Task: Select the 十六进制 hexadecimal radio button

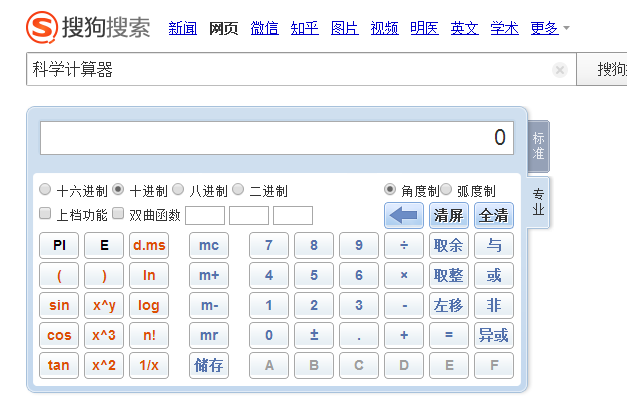Action: [x=45, y=189]
